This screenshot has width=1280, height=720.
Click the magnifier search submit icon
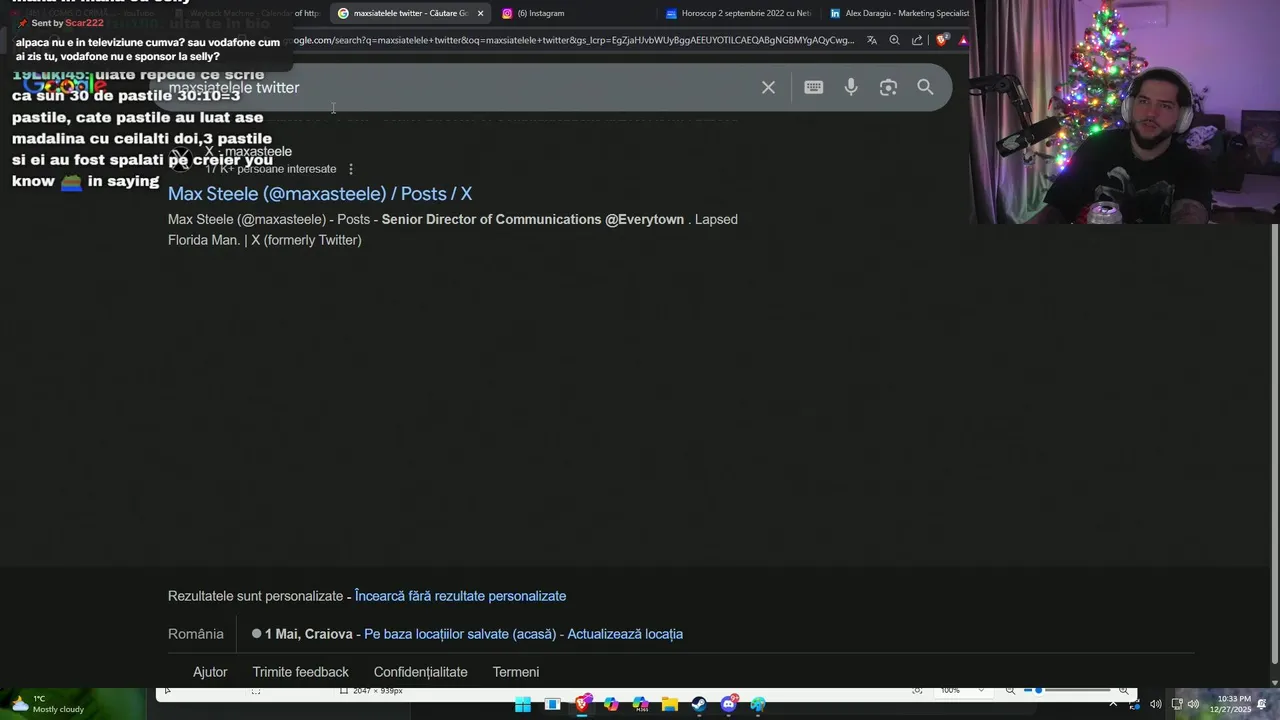pos(925,88)
